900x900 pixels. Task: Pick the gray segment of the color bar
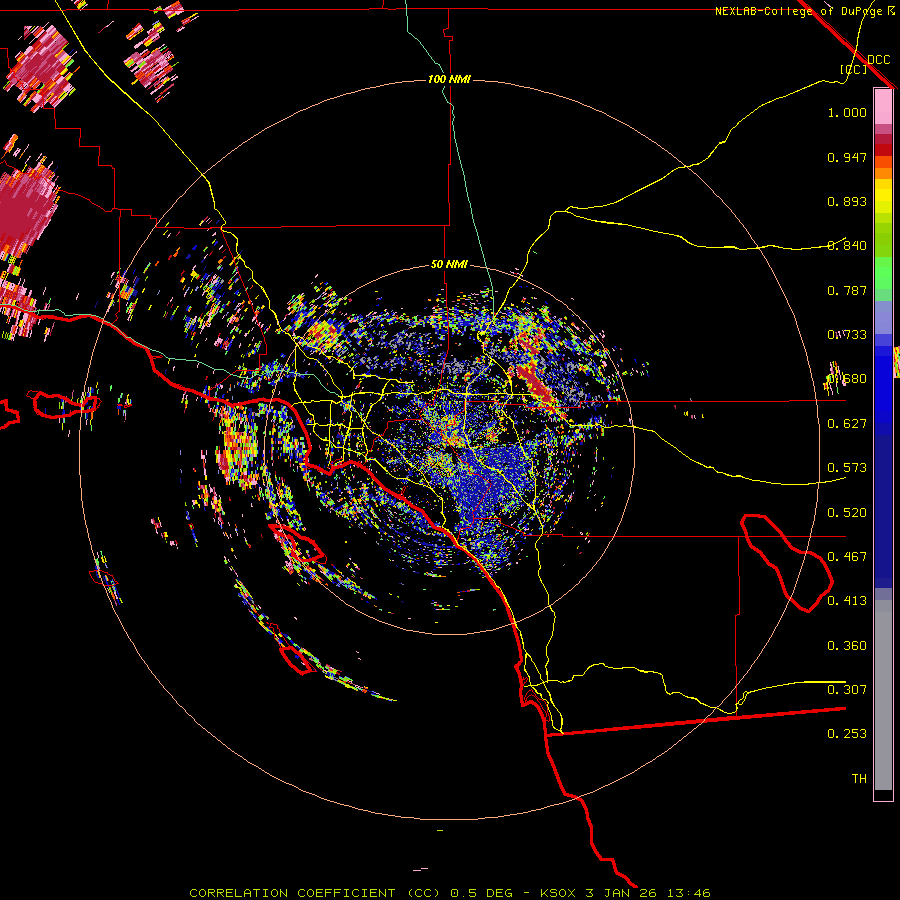883,695
